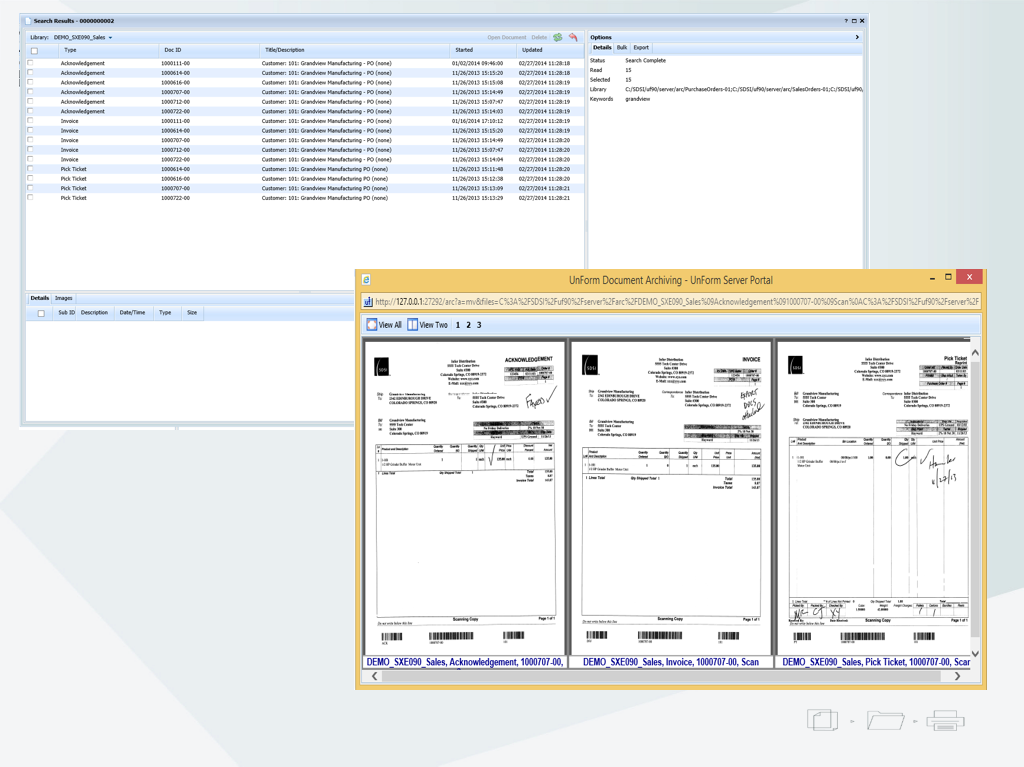Check the Acknowledgement 1000614-00 row checkbox

[x=30, y=73]
